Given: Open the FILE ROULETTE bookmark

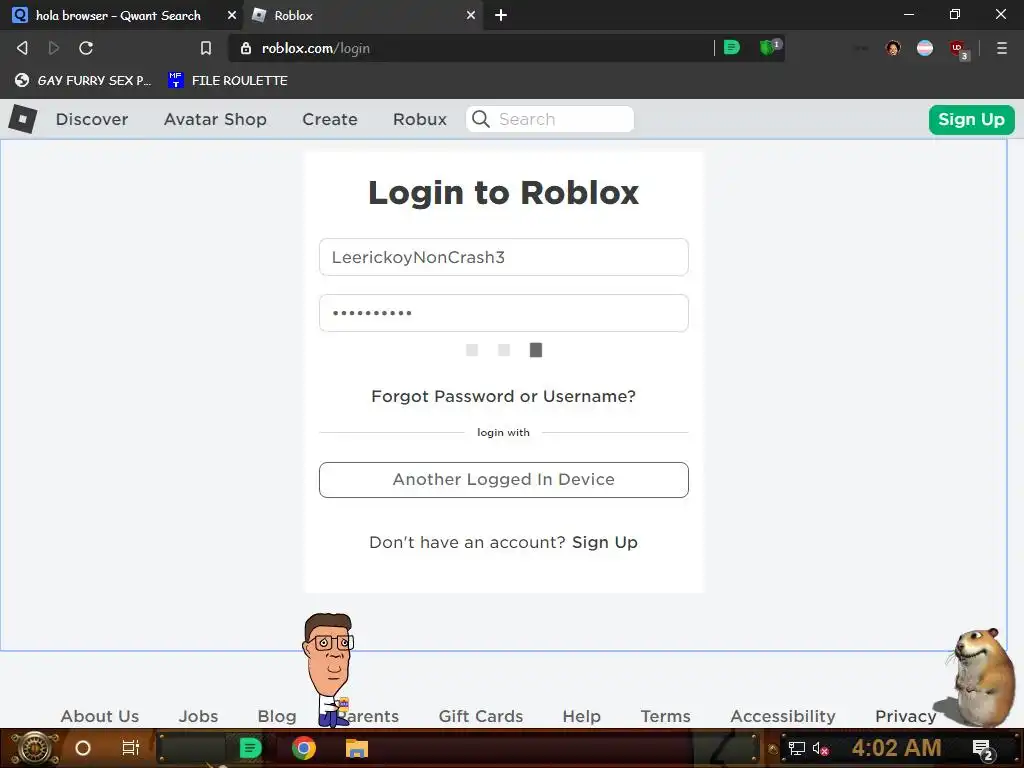Looking at the screenshot, I should click(x=228, y=80).
